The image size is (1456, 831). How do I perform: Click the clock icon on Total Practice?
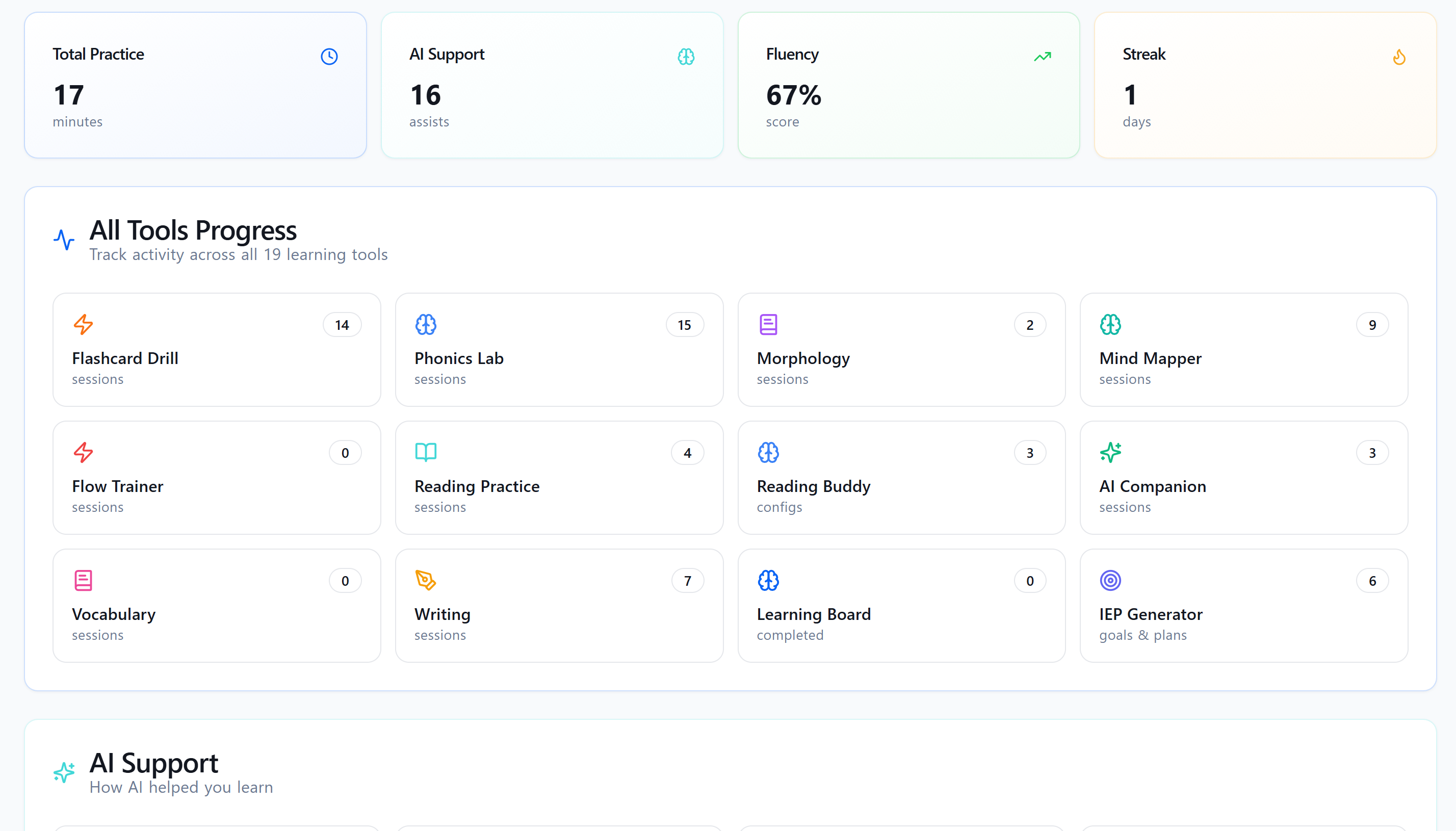click(329, 57)
